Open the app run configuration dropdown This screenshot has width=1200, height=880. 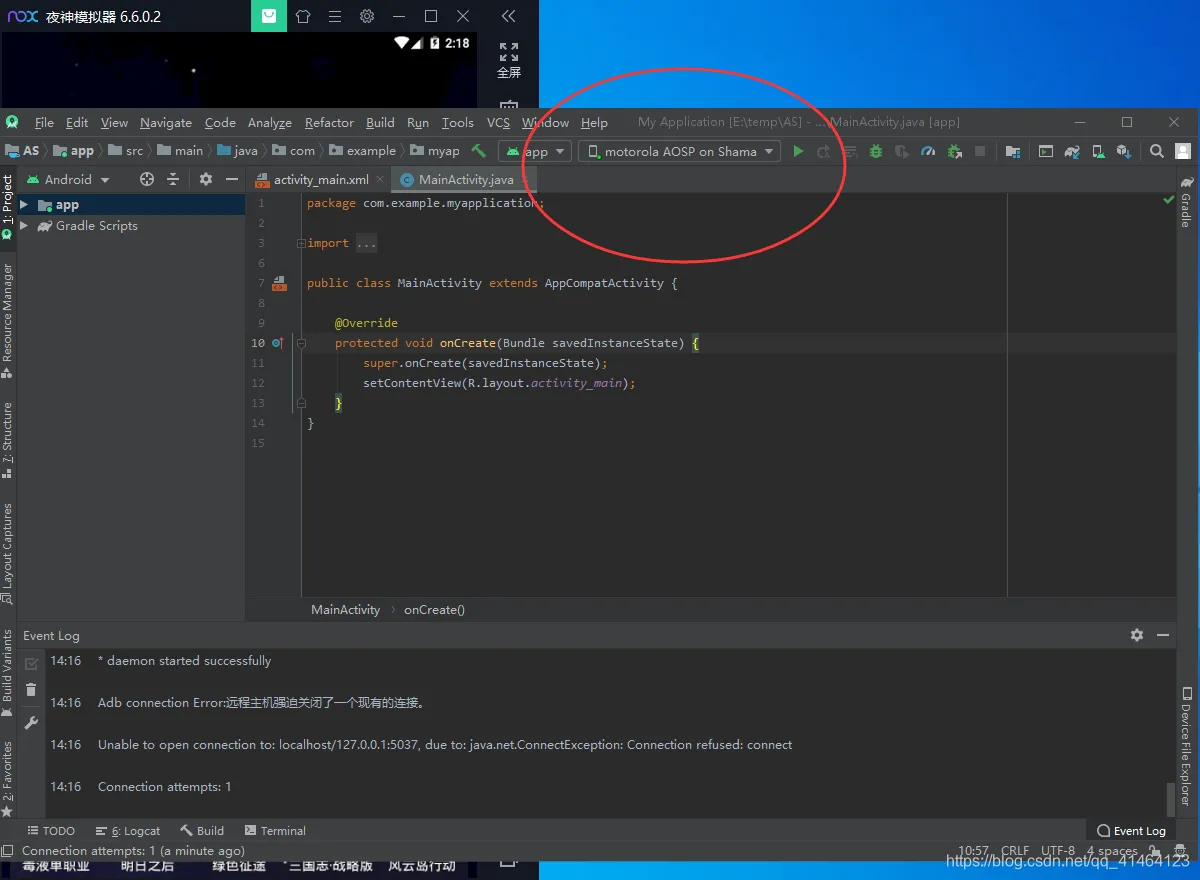535,151
